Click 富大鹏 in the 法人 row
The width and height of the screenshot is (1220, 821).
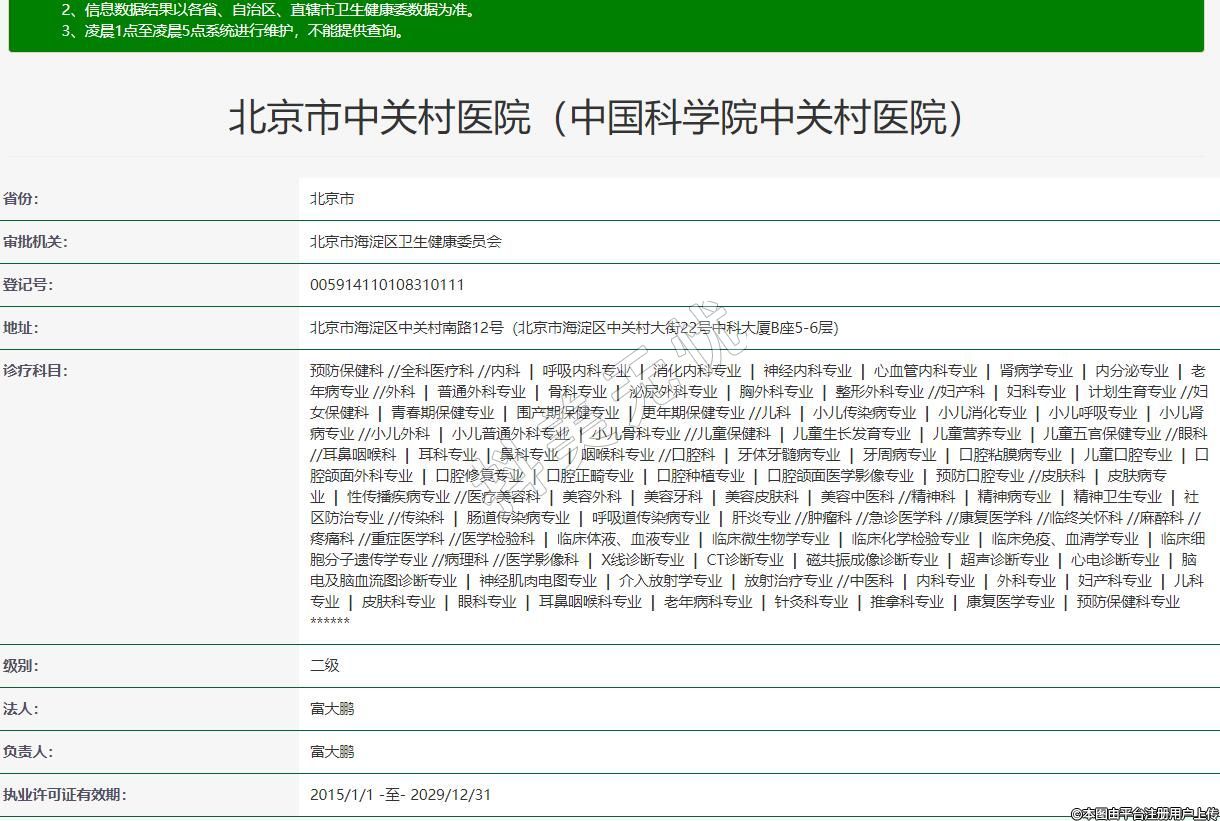click(332, 709)
